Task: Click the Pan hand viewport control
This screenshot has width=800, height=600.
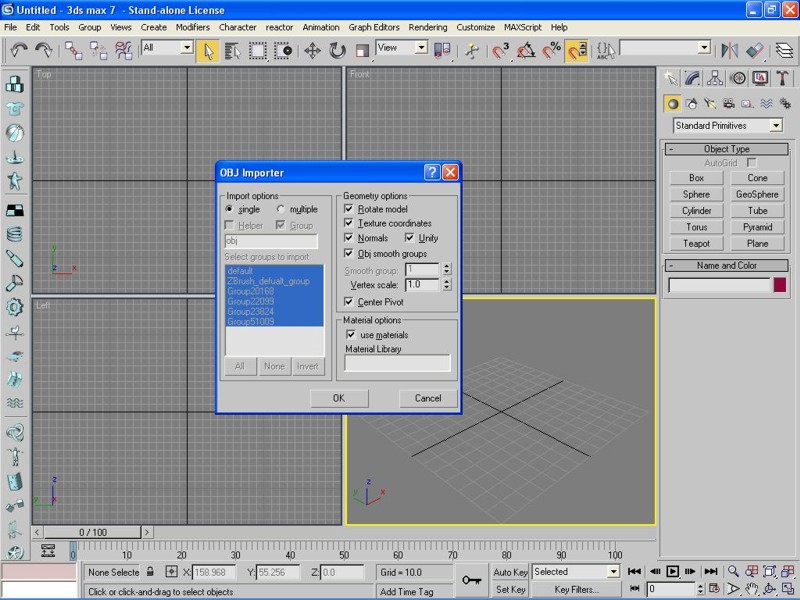Action: [751, 589]
